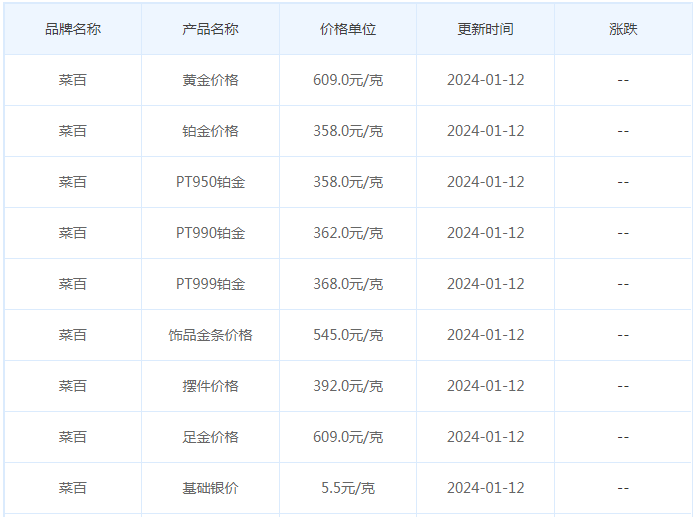The height and width of the screenshot is (517, 696).
Task: Click the 368.0元/克 price cell
Action: pyautogui.click(x=348, y=284)
